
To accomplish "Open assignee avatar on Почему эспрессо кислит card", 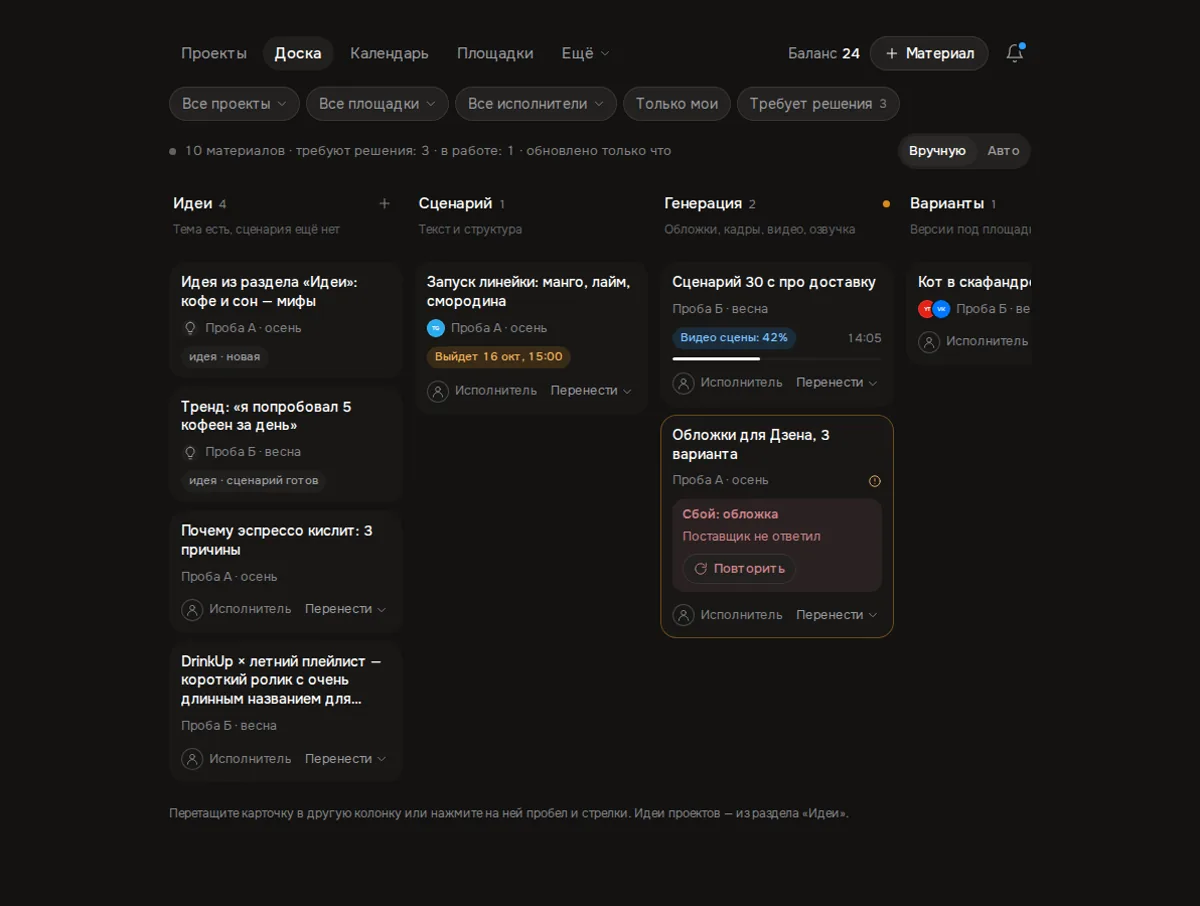I will point(192,609).
